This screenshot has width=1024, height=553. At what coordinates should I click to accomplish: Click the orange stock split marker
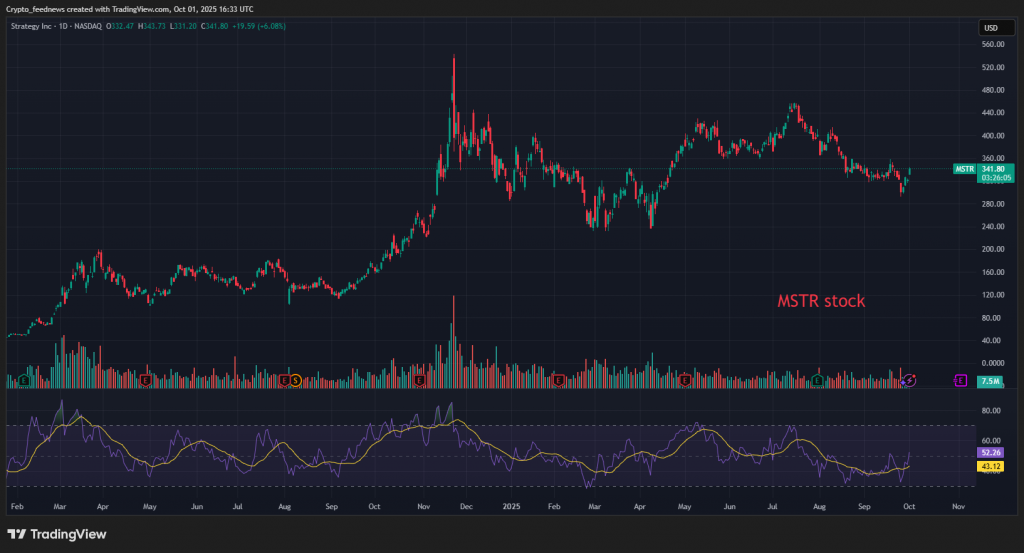pos(295,380)
